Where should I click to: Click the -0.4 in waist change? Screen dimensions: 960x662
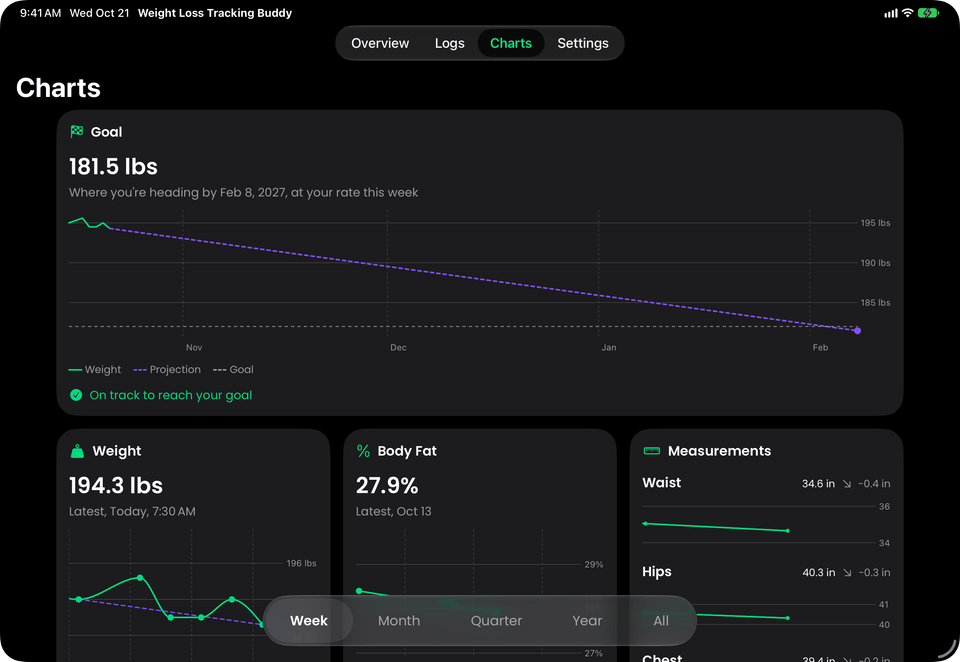click(x=874, y=484)
